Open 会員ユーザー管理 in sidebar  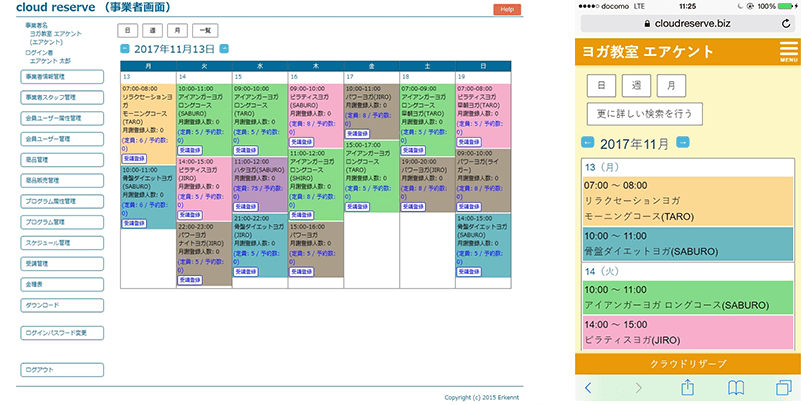click(x=62, y=139)
